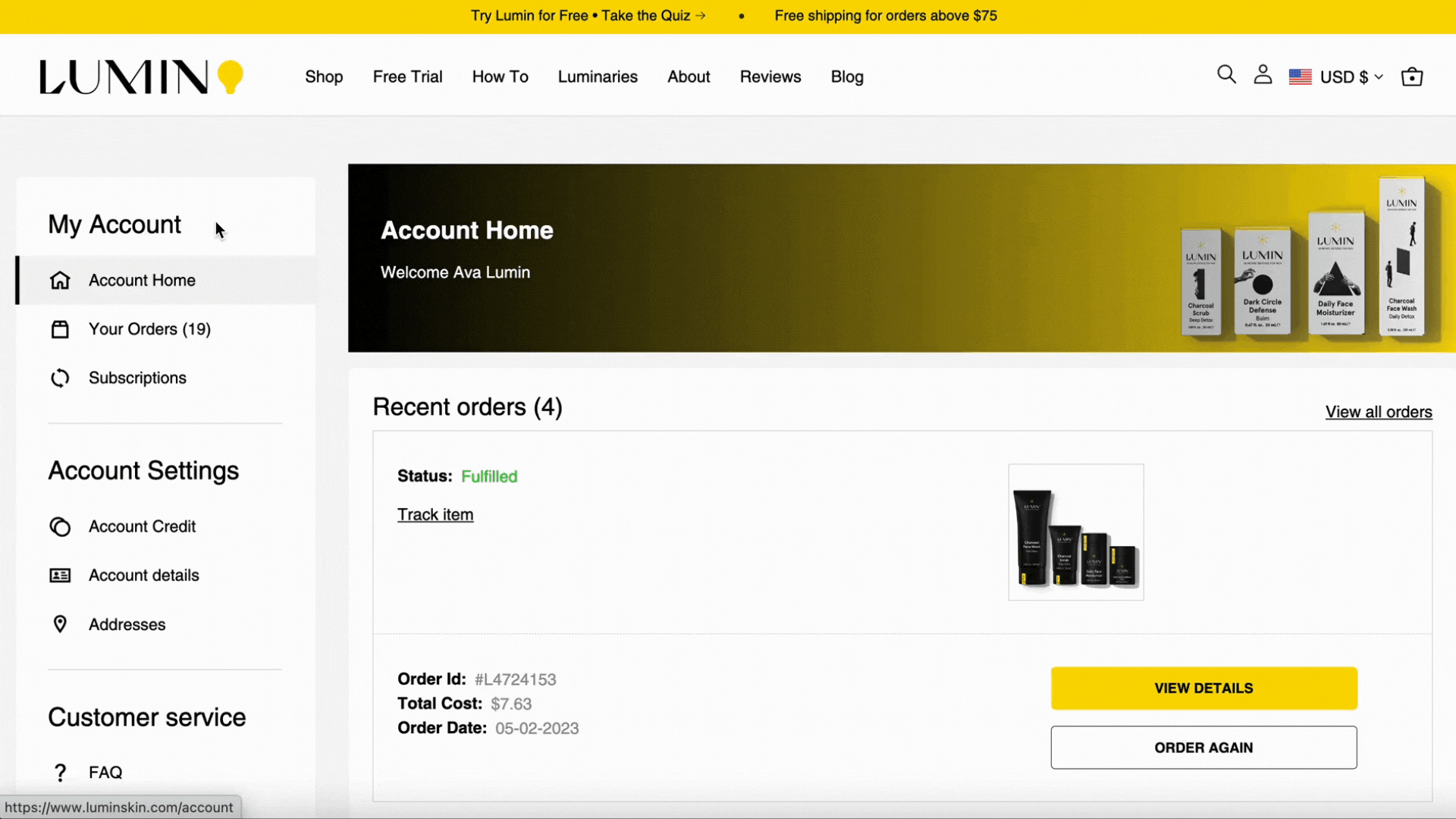Click the Charcoal Face Wash box in banner
This screenshot has height=819, width=1456.
[1401, 256]
